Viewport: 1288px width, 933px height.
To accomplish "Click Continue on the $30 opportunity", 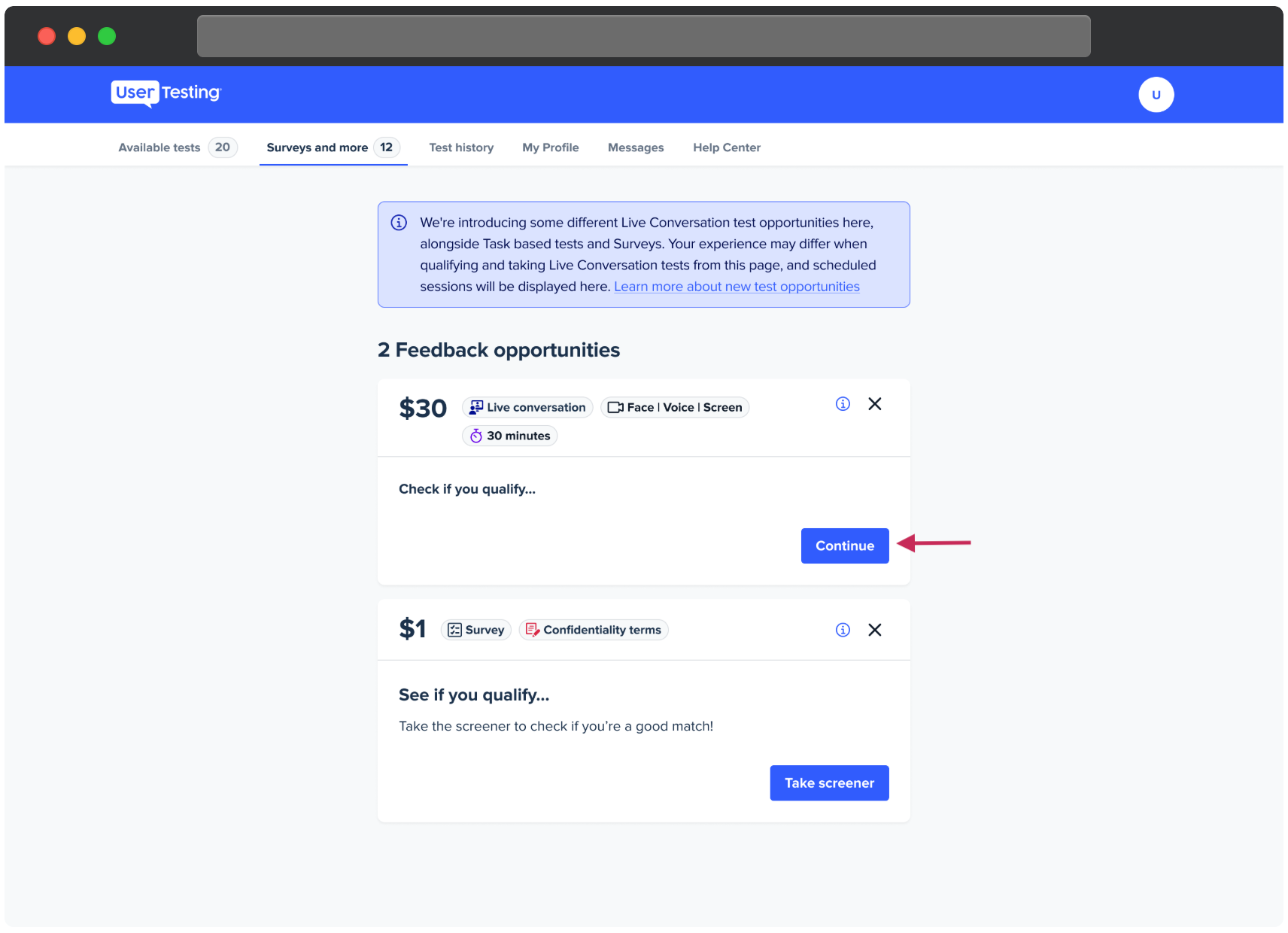I will [845, 546].
